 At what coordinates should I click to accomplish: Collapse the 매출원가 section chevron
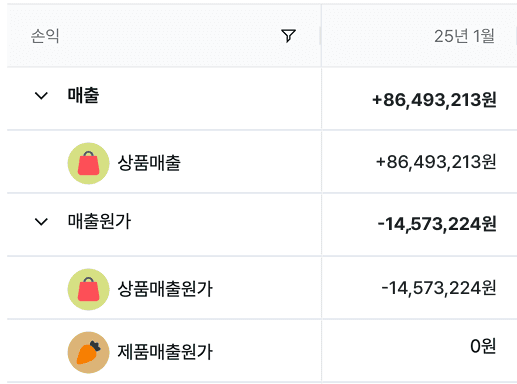41,222
